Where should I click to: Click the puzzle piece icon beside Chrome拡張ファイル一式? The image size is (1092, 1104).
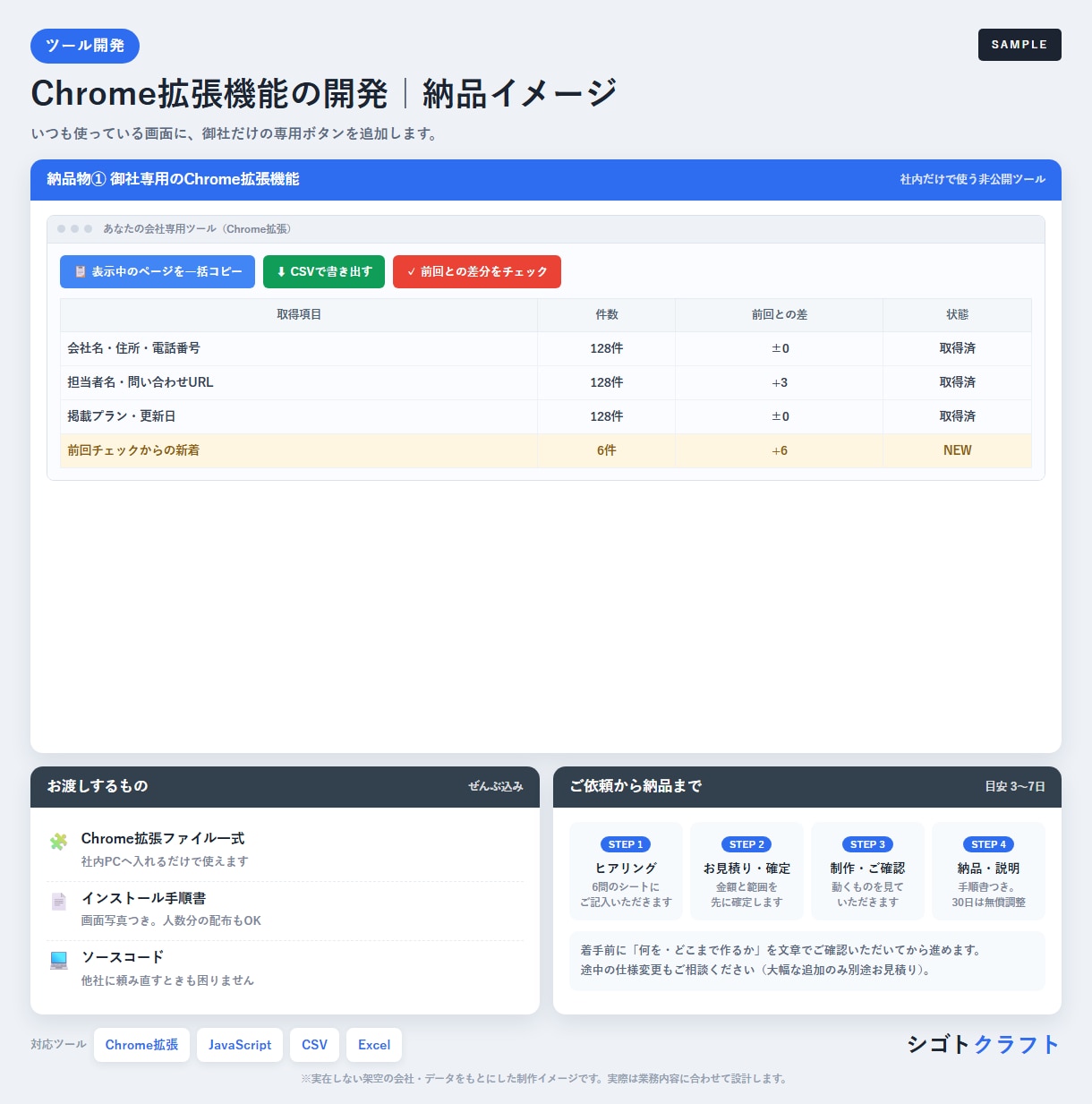click(59, 842)
